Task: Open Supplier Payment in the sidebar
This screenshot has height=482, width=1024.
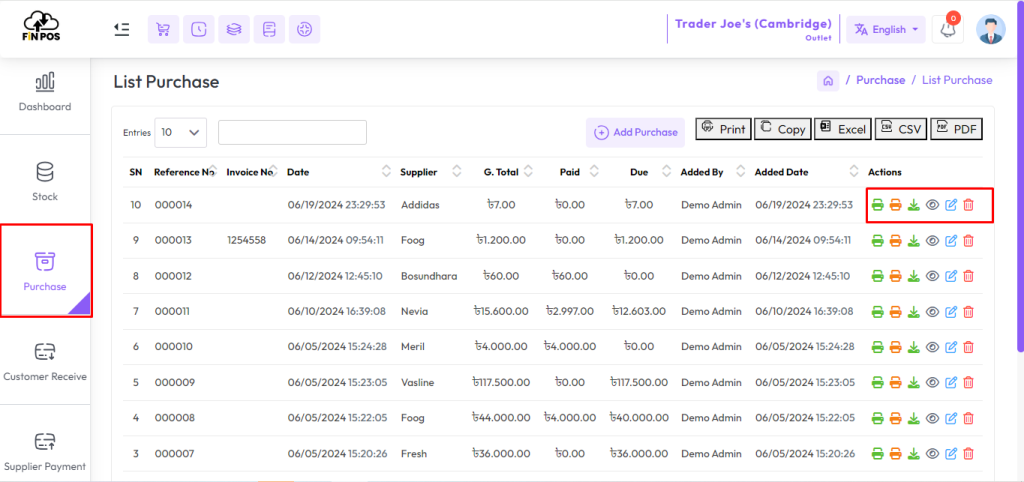Action: point(44,451)
